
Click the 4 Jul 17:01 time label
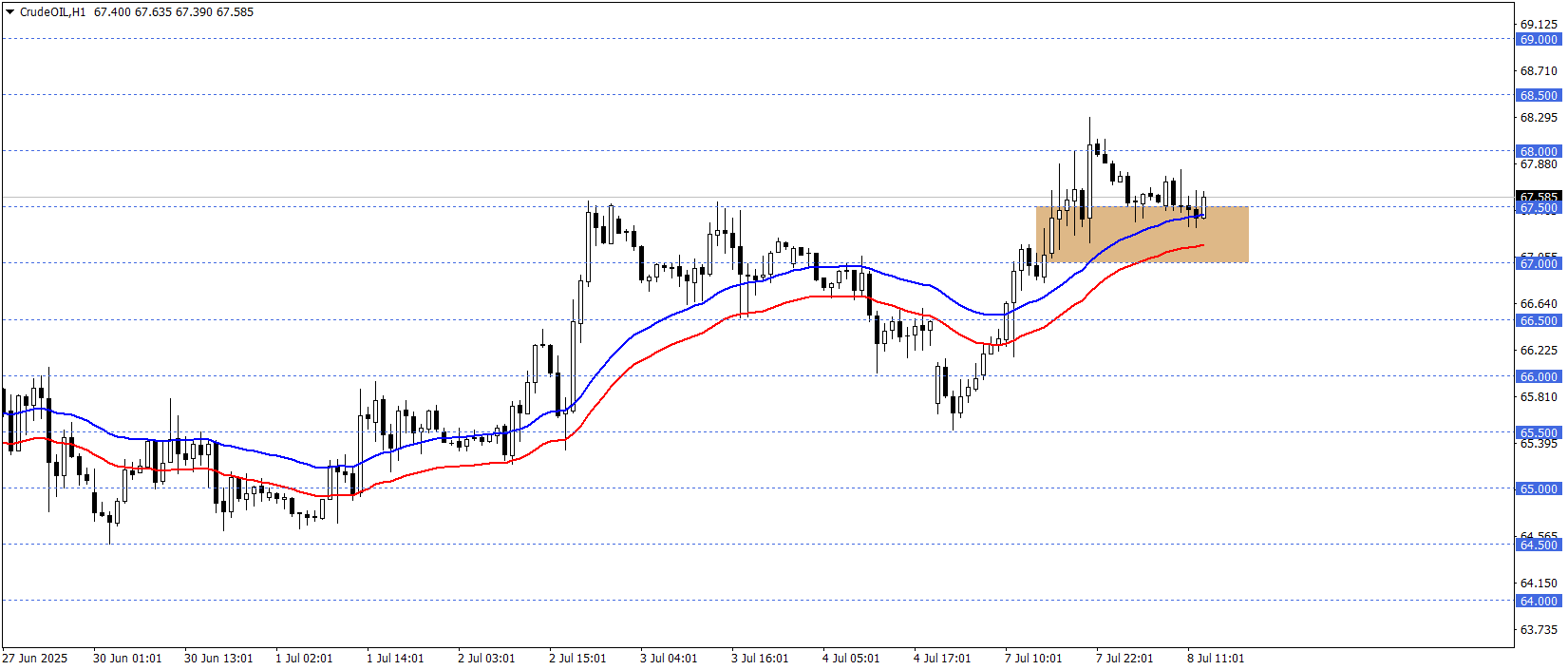942,658
